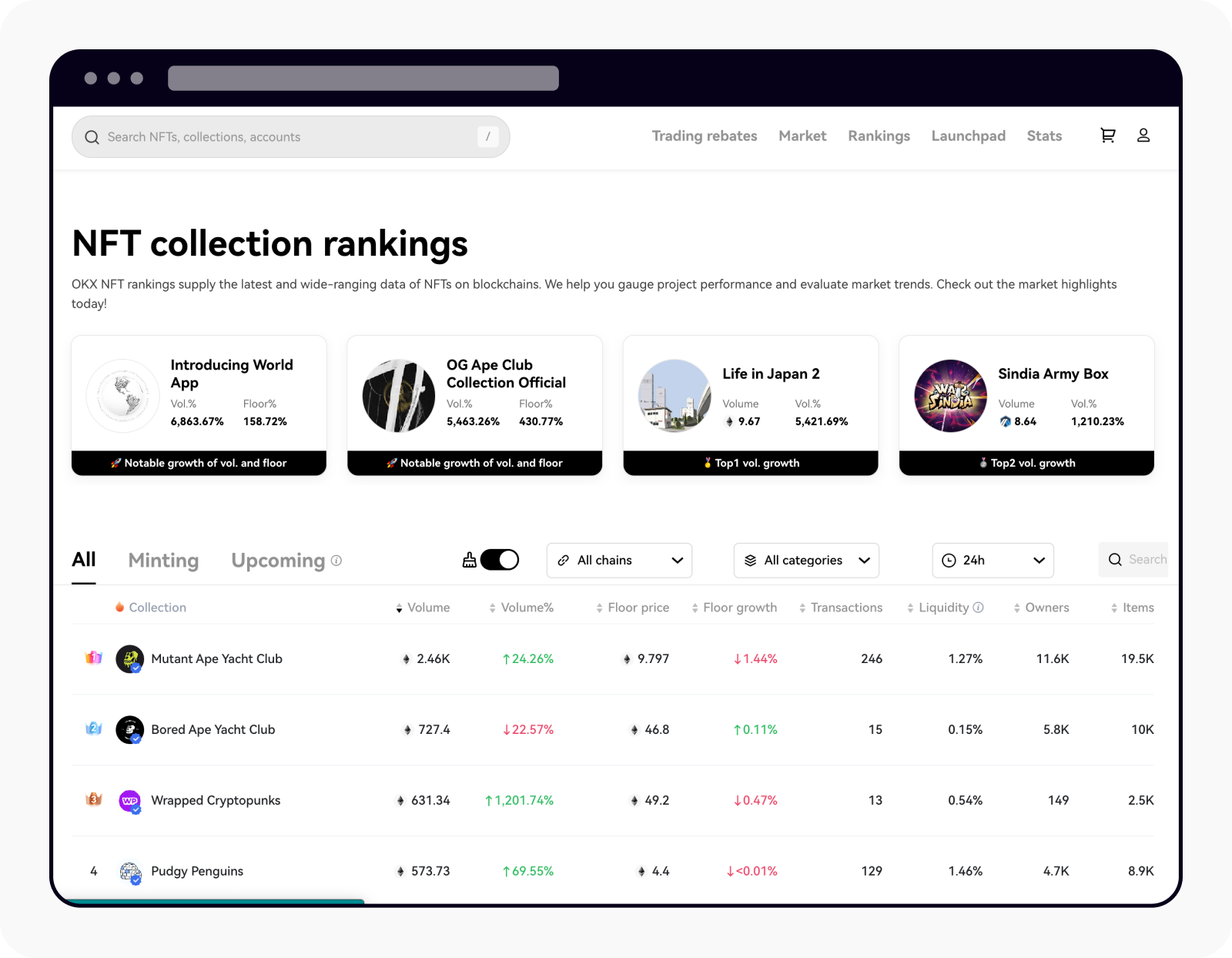Click the Mutant Ape Yacht Club collection thumbnail
Image resolution: width=1232 pixels, height=958 pixels.
tap(130, 658)
